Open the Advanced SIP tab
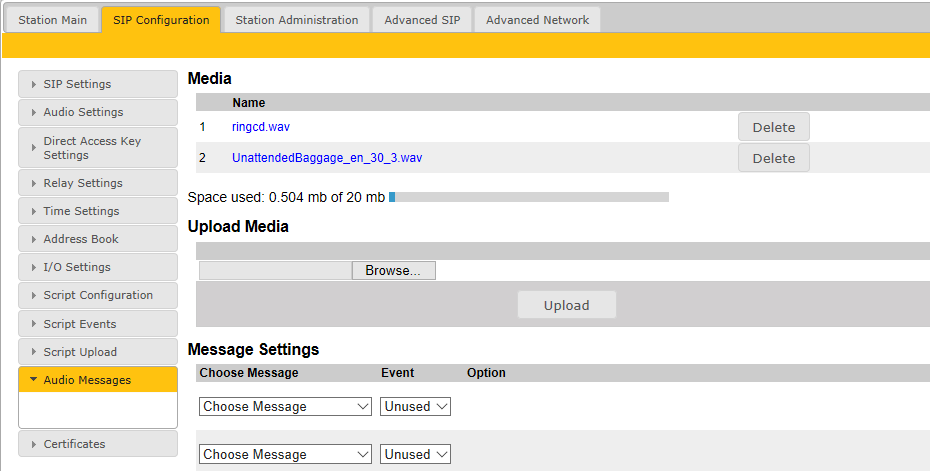The height and width of the screenshot is (471, 930). coord(422,20)
